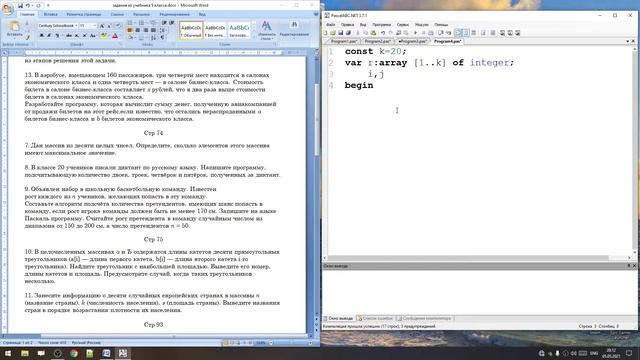Click the Save file icon in PascalABC toolbar

click(x=340, y=33)
